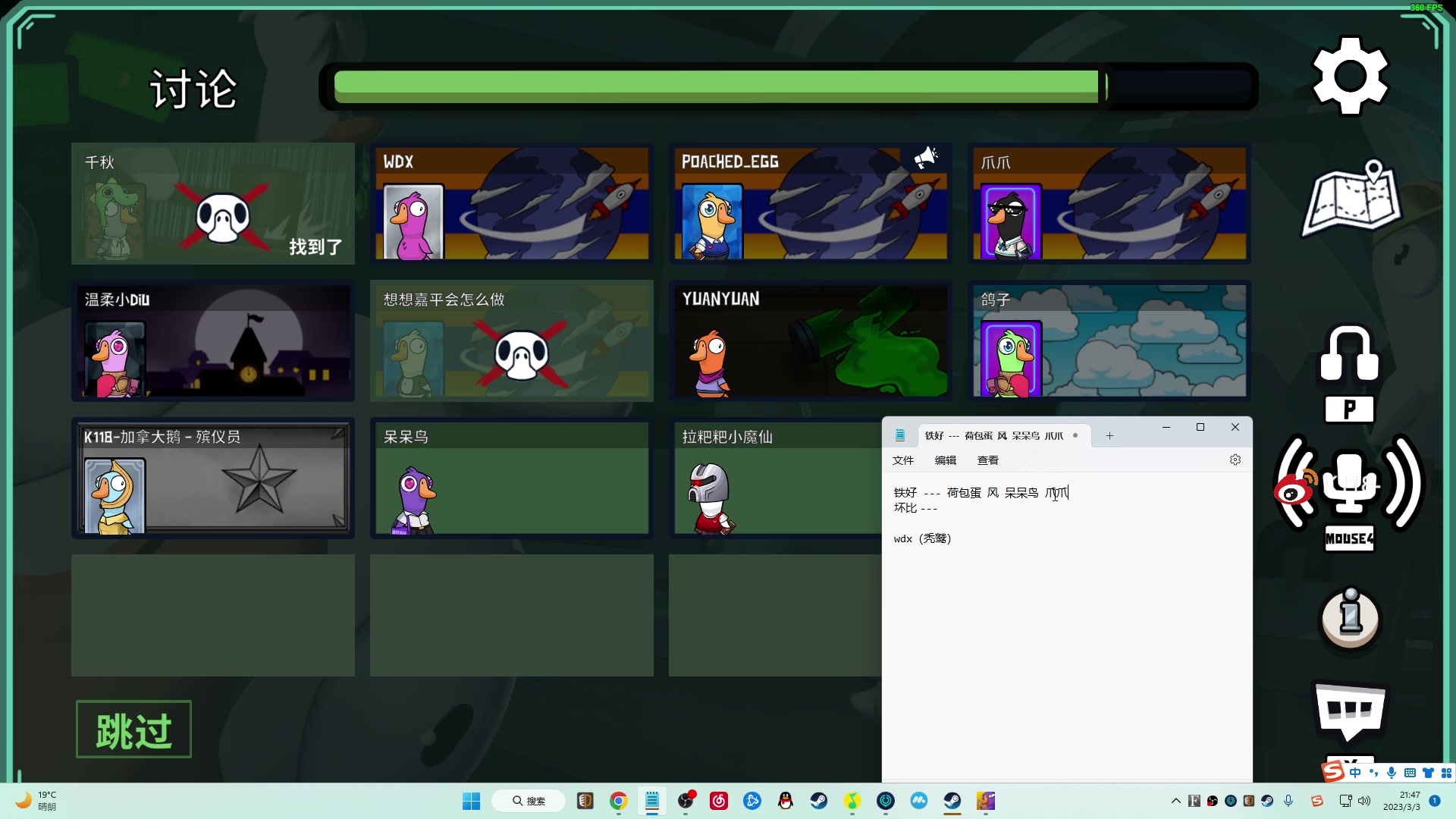Open OBS Studio from taskbar
Screen dimensions: 1456x819
[686, 801]
